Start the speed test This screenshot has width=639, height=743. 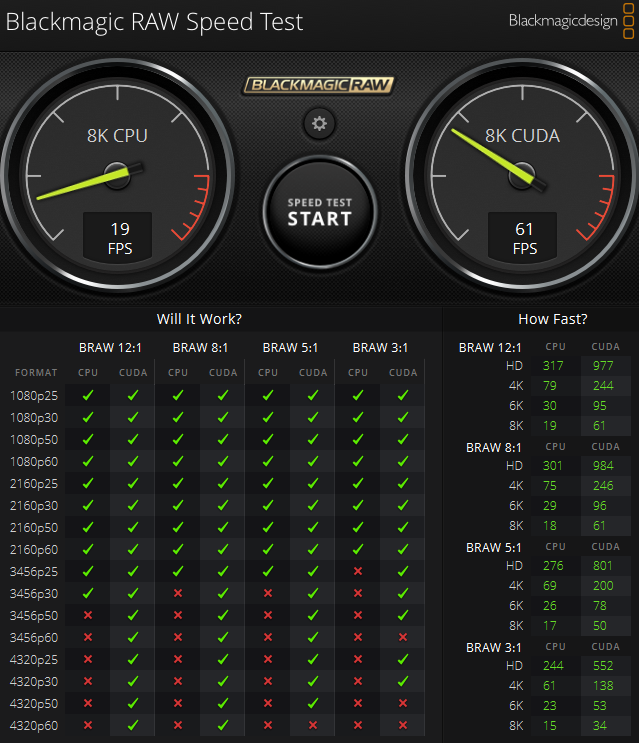pyautogui.click(x=320, y=212)
